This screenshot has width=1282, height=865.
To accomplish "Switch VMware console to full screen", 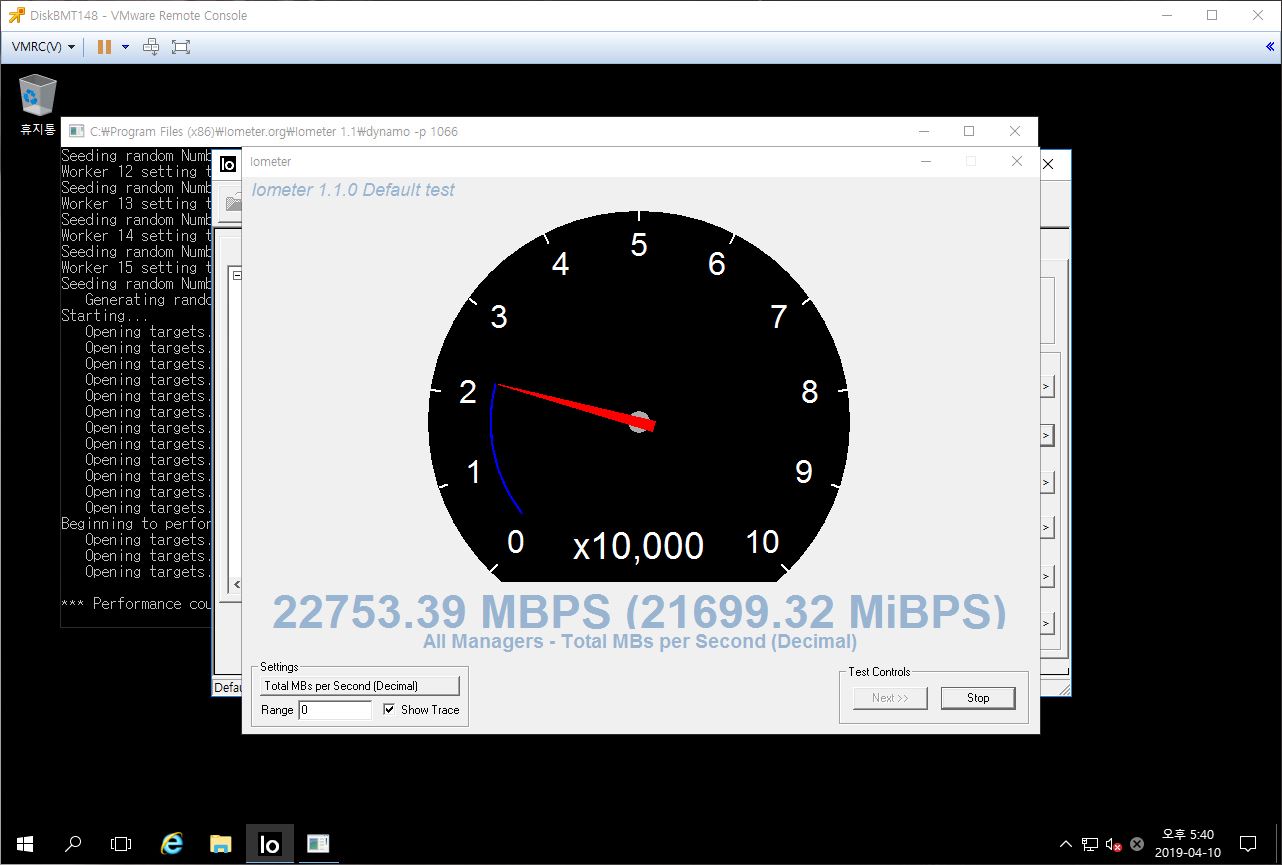I will [180, 47].
